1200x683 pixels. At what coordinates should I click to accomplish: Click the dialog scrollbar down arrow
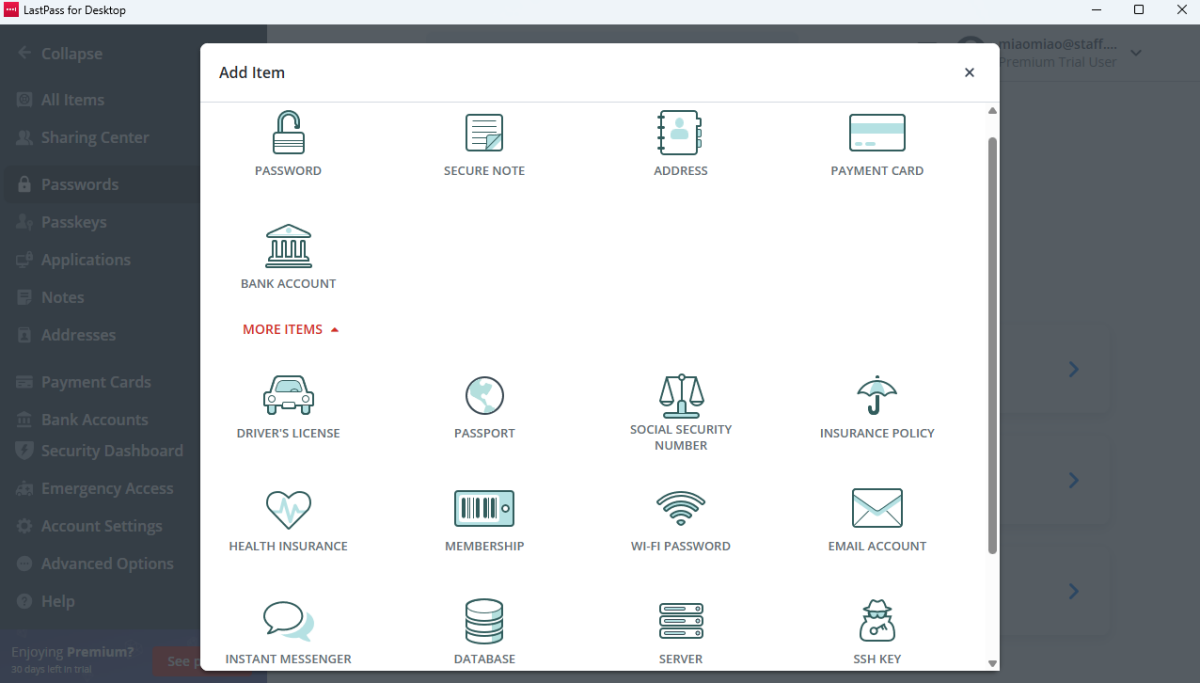pos(992,662)
